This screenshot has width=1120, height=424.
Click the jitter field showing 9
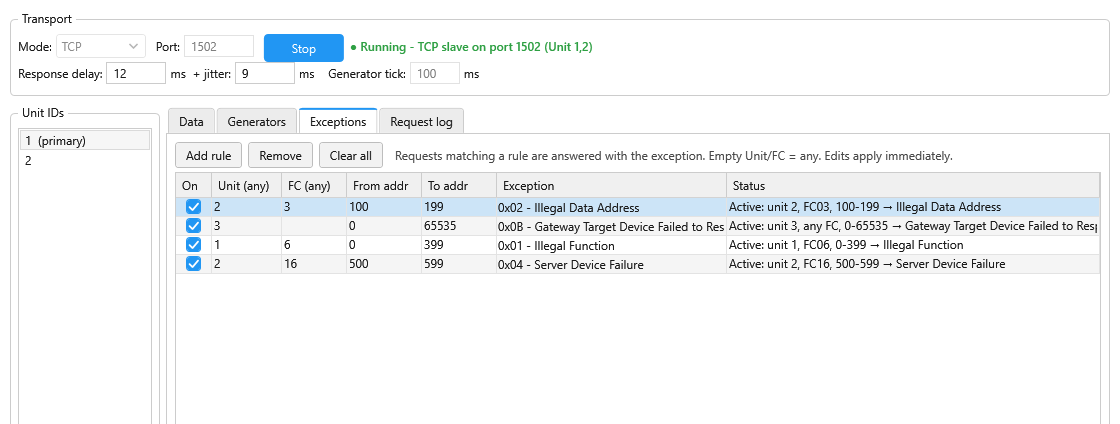coord(264,74)
